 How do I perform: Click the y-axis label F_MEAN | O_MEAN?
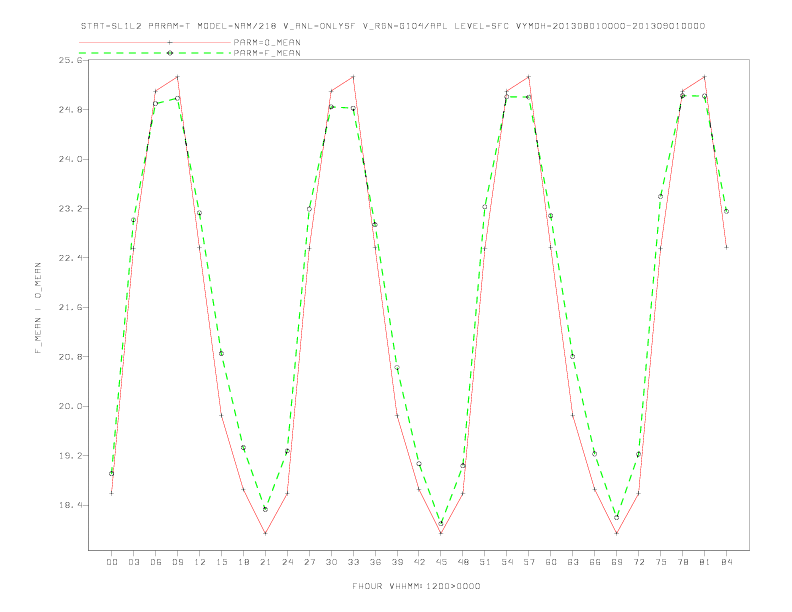pyautogui.click(x=38, y=308)
